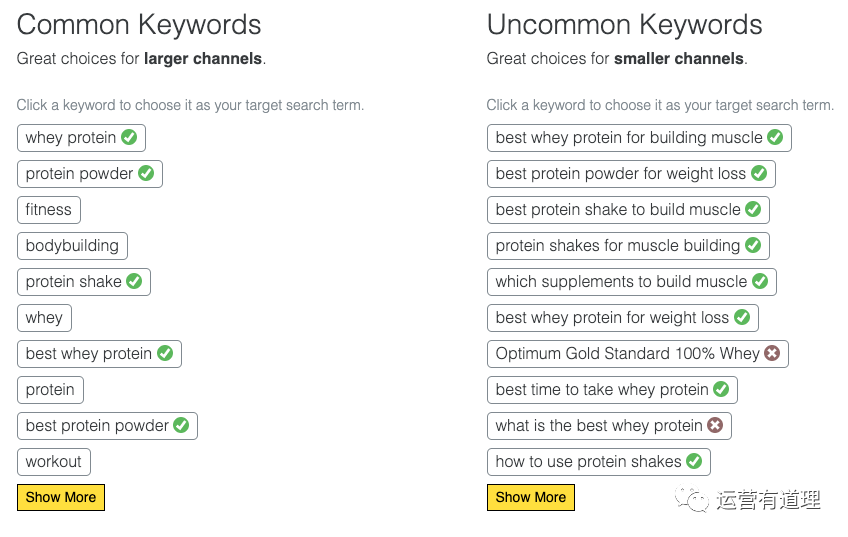848x537 pixels.
Task: Choose 'bodybuilding' as target keyword
Action: (x=72, y=246)
